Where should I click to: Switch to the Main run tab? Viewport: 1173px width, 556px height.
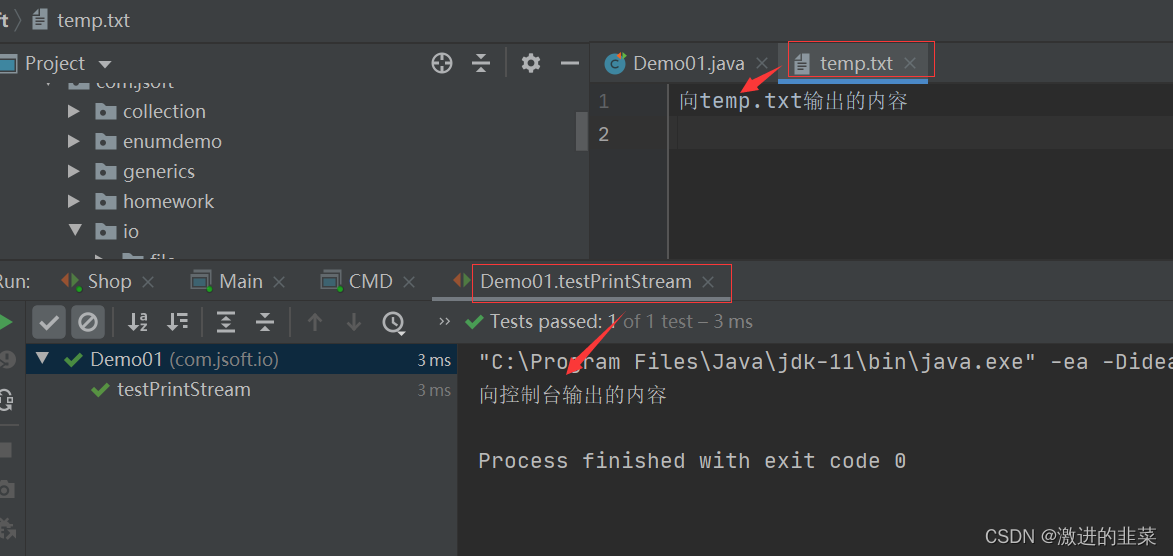240,282
